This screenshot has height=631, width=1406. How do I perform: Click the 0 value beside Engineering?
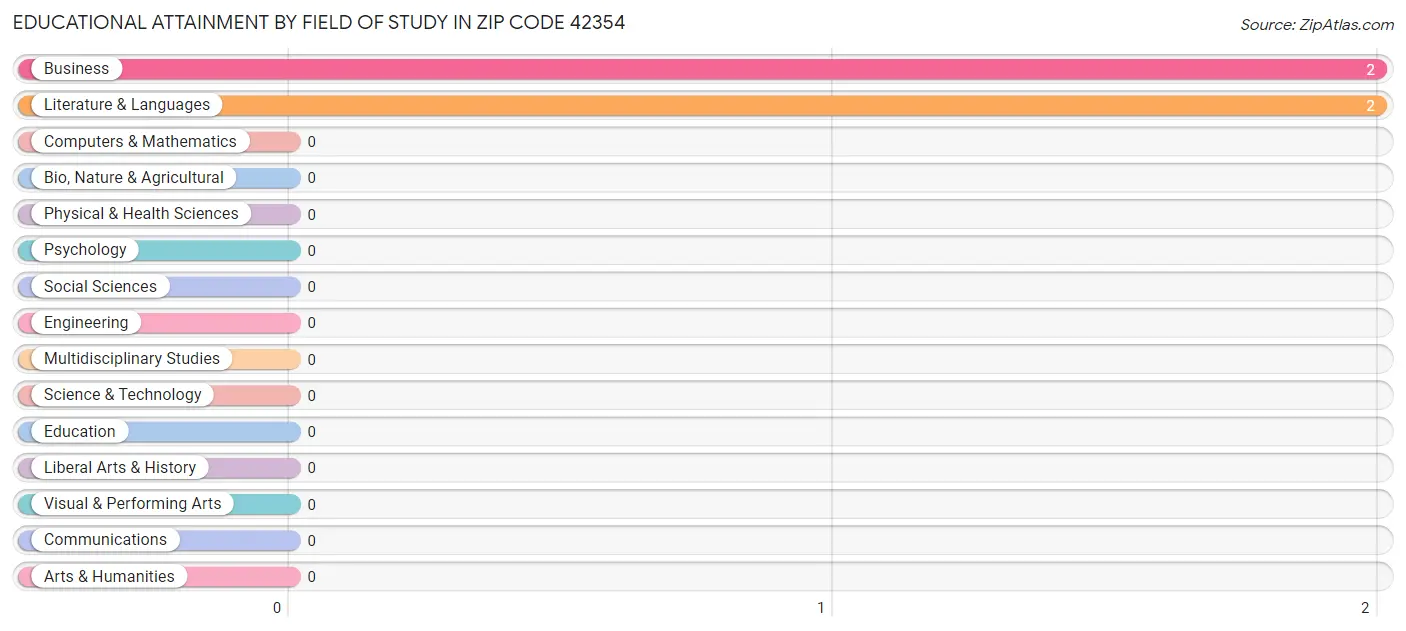[311, 323]
